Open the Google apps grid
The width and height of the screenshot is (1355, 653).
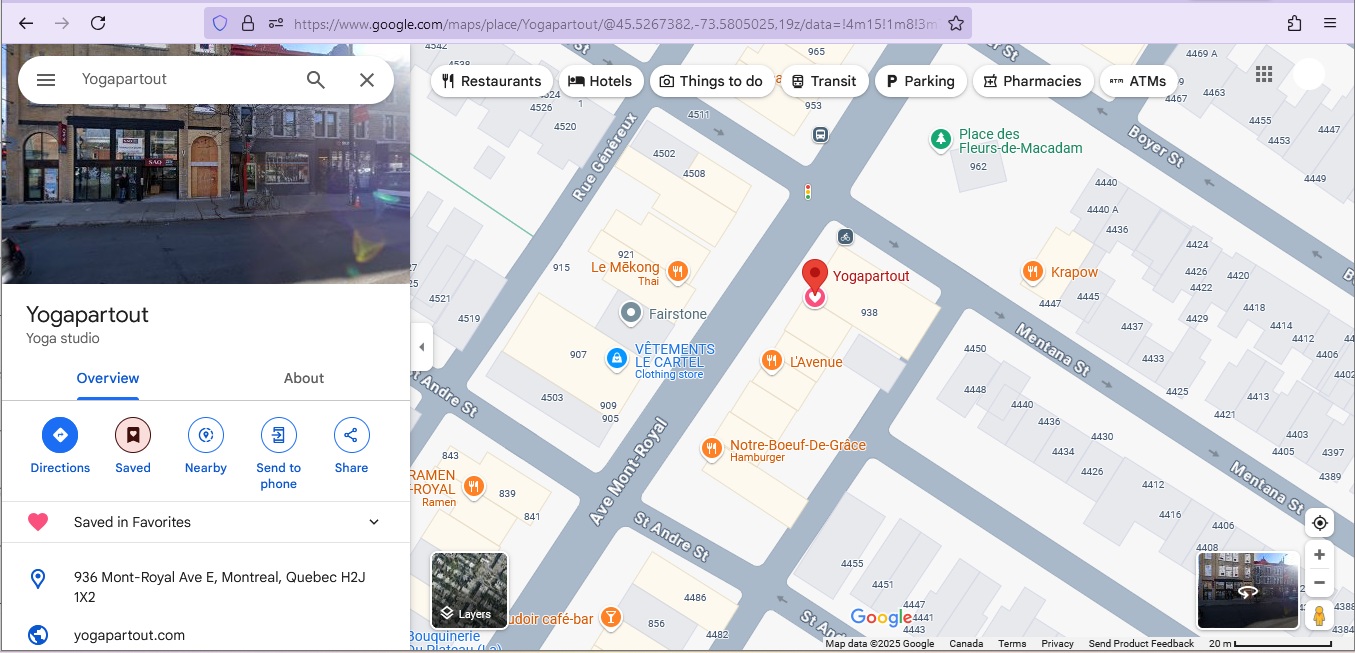[1264, 74]
